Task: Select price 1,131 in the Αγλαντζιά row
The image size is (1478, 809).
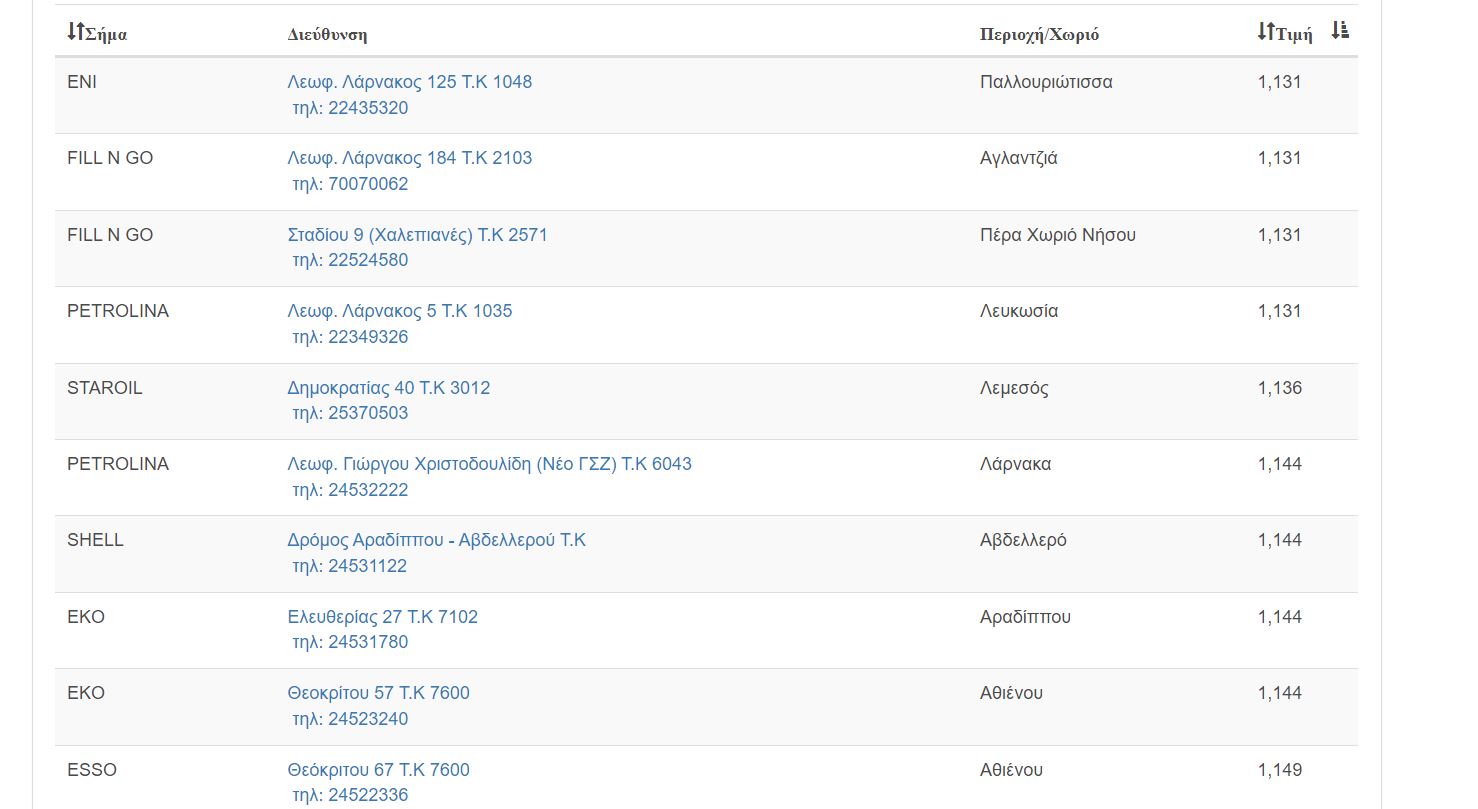Action: click(1279, 158)
